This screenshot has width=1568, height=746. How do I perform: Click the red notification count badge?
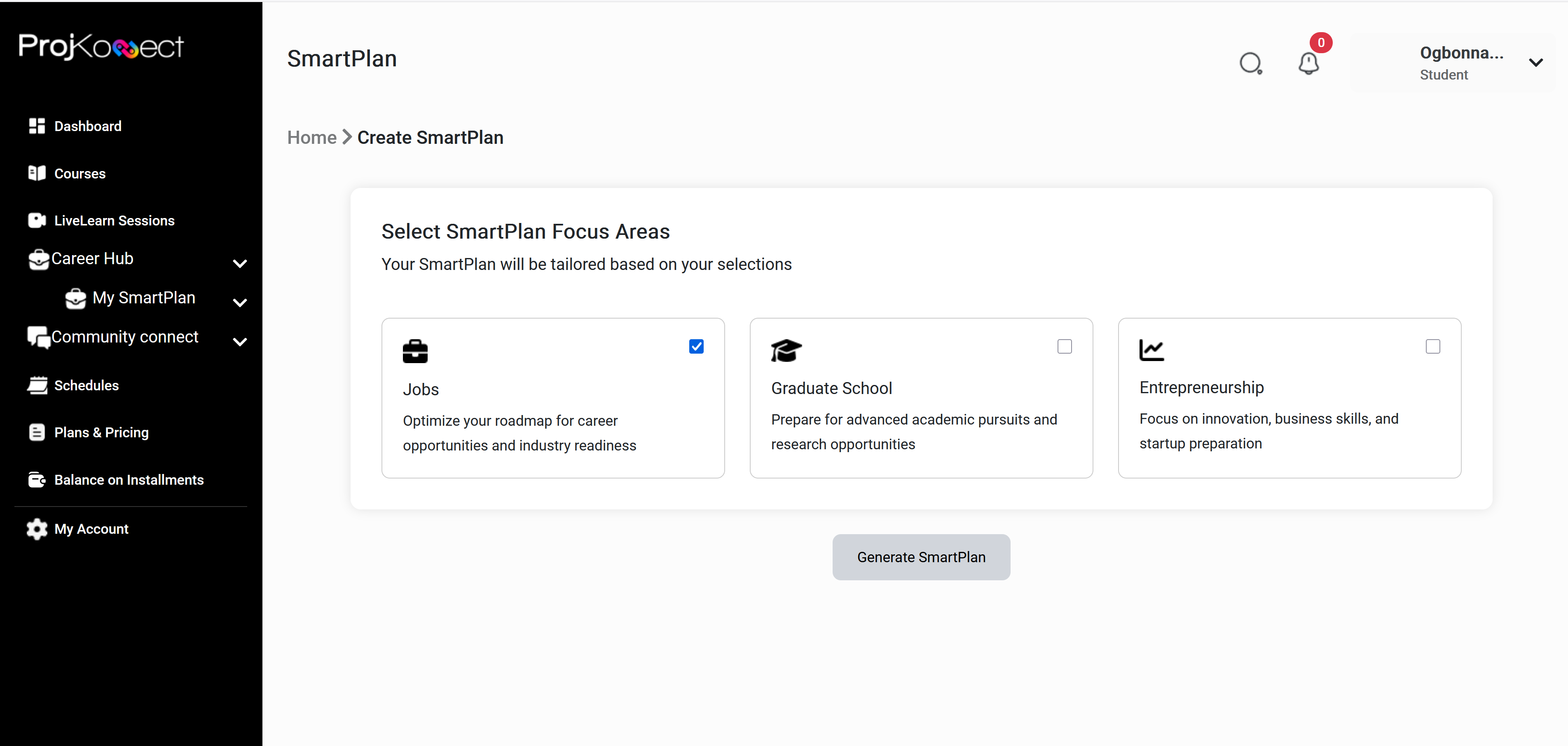(1321, 42)
